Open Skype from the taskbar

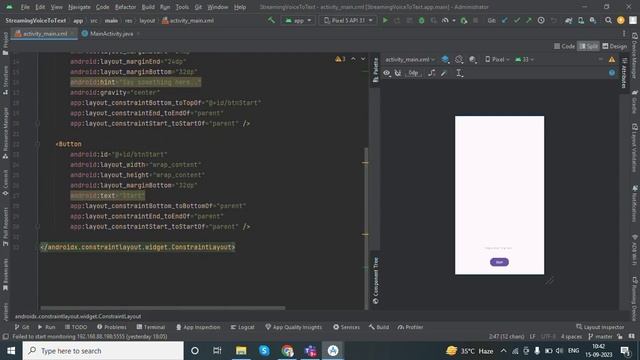click(x=264, y=351)
